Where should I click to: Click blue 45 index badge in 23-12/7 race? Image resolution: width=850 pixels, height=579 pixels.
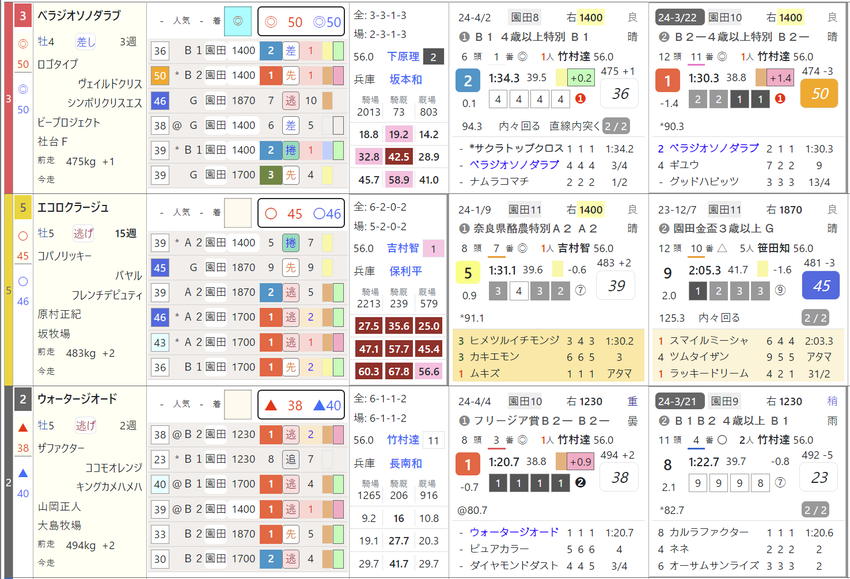tap(821, 286)
